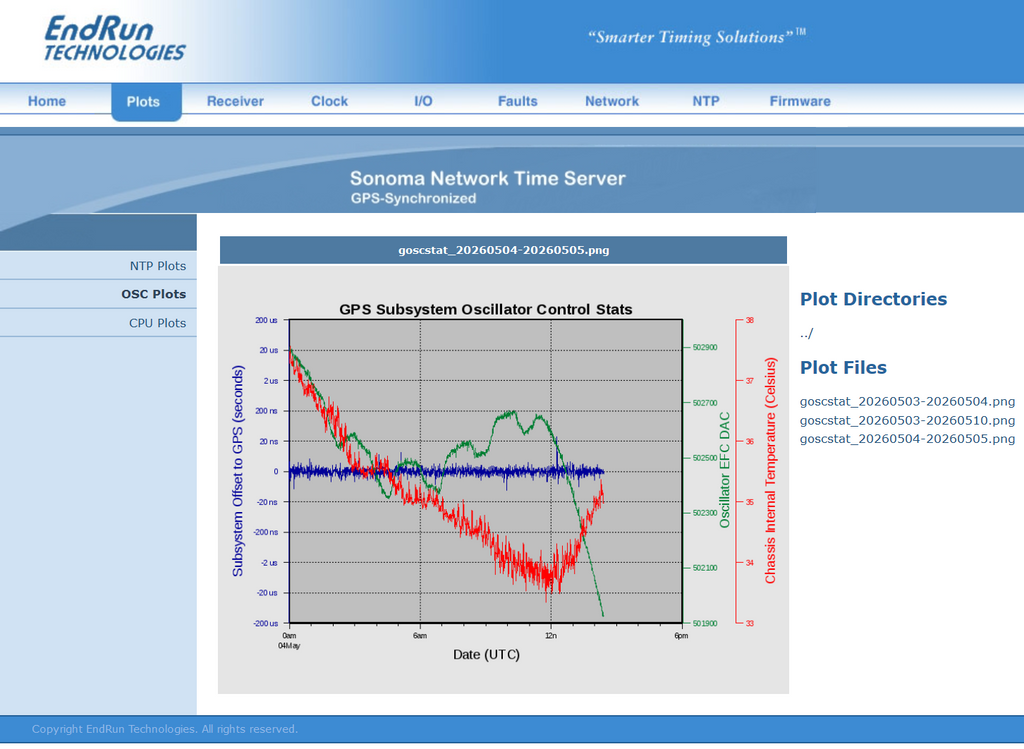Navigate to the NTP page
The width and height of the screenshot is (1024, 749).
706,101
